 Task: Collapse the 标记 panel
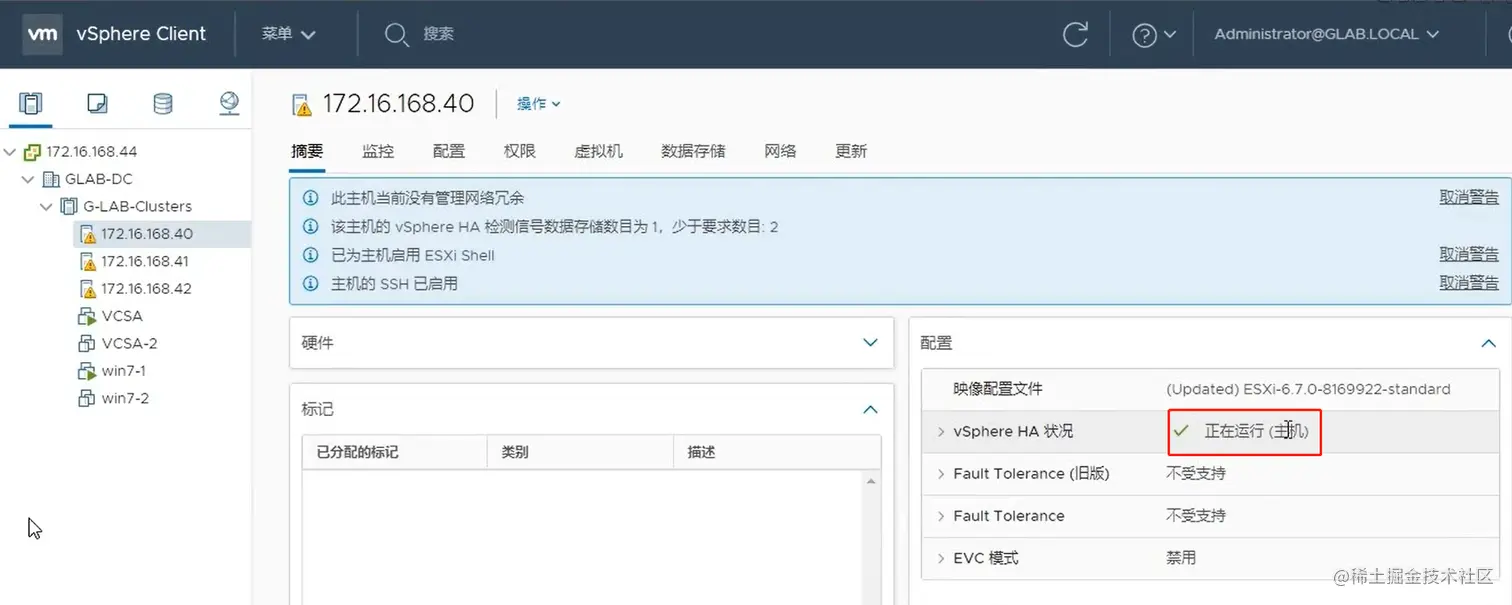tap(870, 410)
